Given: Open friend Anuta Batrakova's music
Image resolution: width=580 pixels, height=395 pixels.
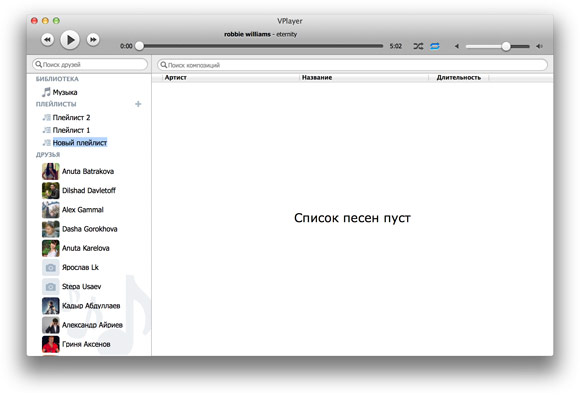Looking at the screenshot, I should pos(88,171).
